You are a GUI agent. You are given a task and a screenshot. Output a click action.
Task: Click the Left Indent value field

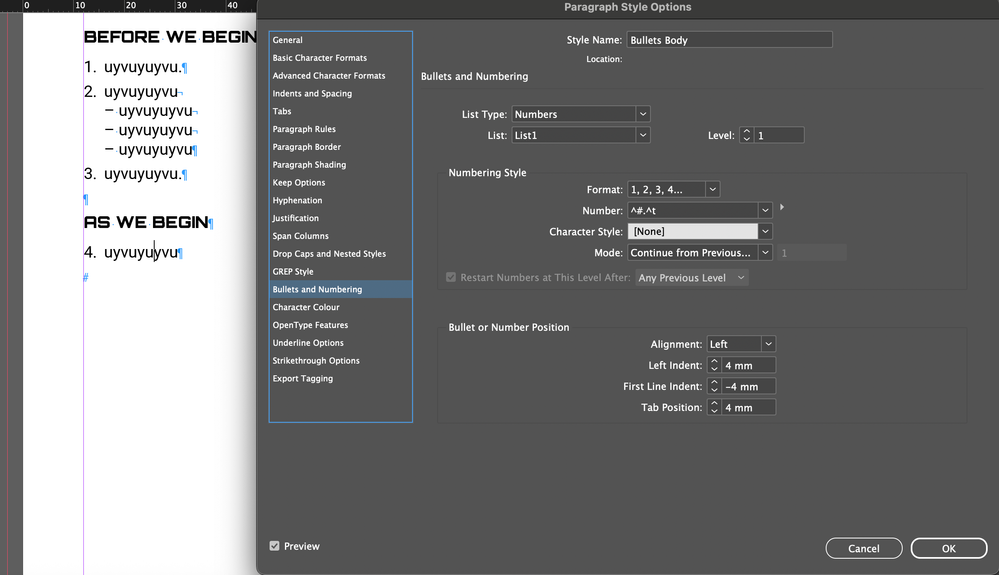pos(749,365)
